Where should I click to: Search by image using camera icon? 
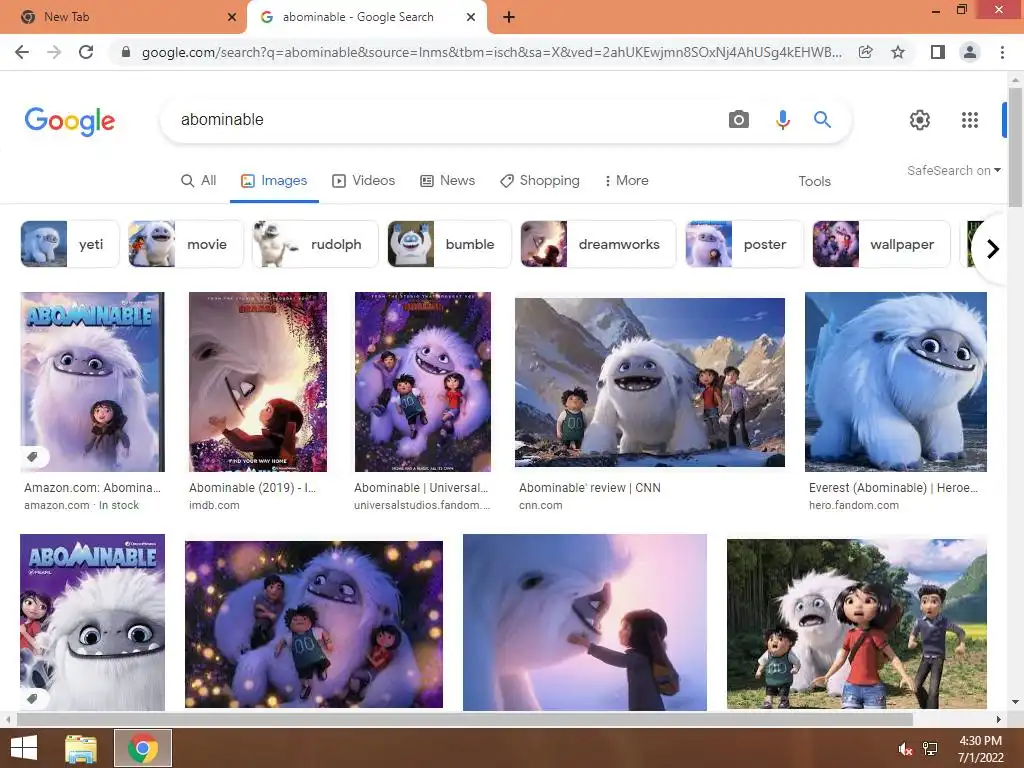click(x=739, y=120)
